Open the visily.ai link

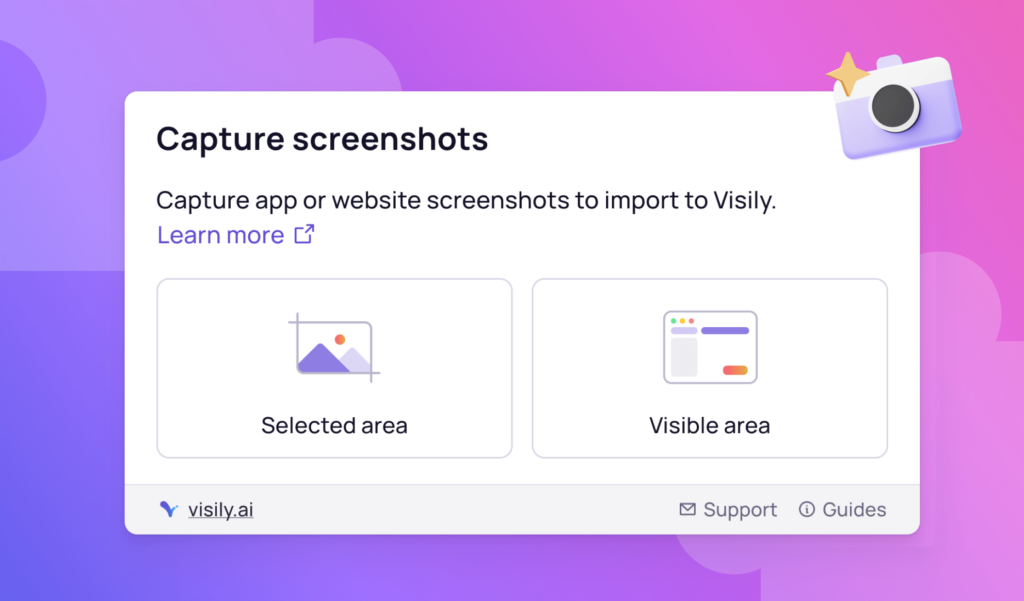tap(220, 509)
